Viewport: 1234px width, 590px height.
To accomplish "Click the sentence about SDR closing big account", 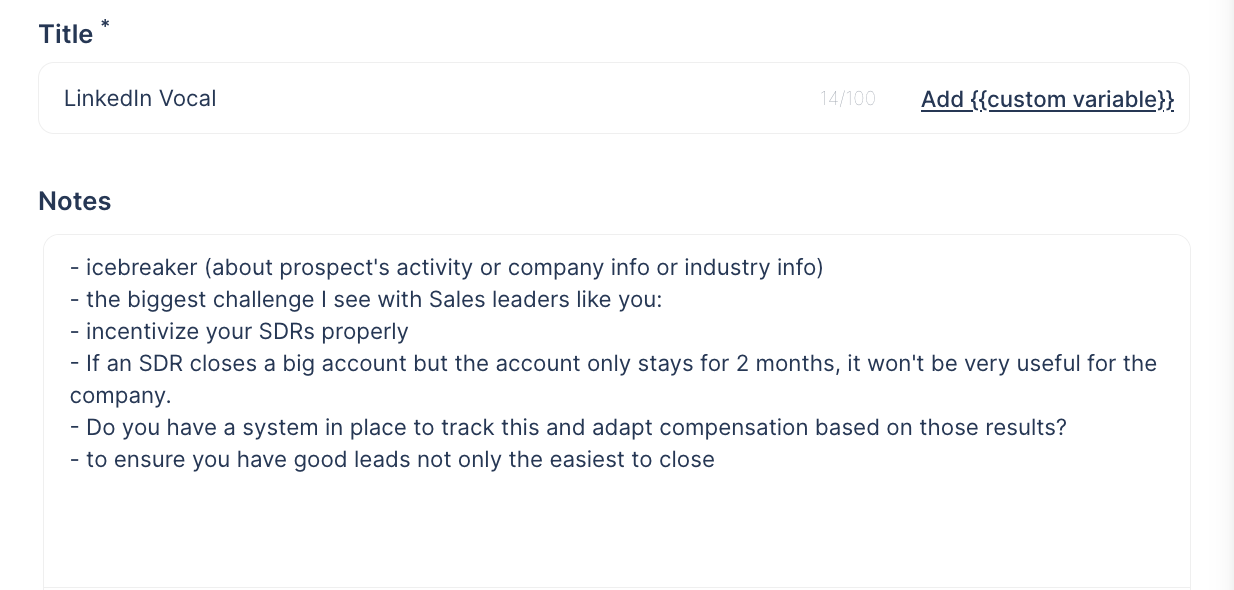I will 613,363.
